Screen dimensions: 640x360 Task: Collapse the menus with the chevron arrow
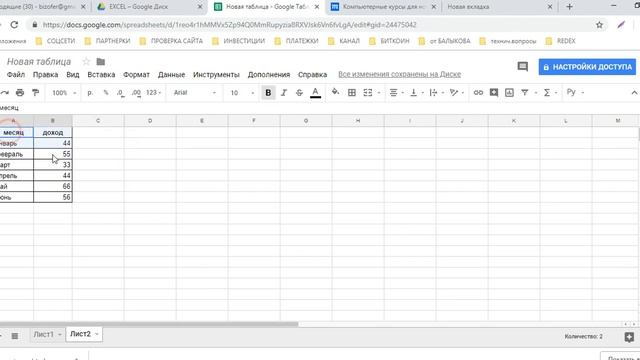click(634, 93)
